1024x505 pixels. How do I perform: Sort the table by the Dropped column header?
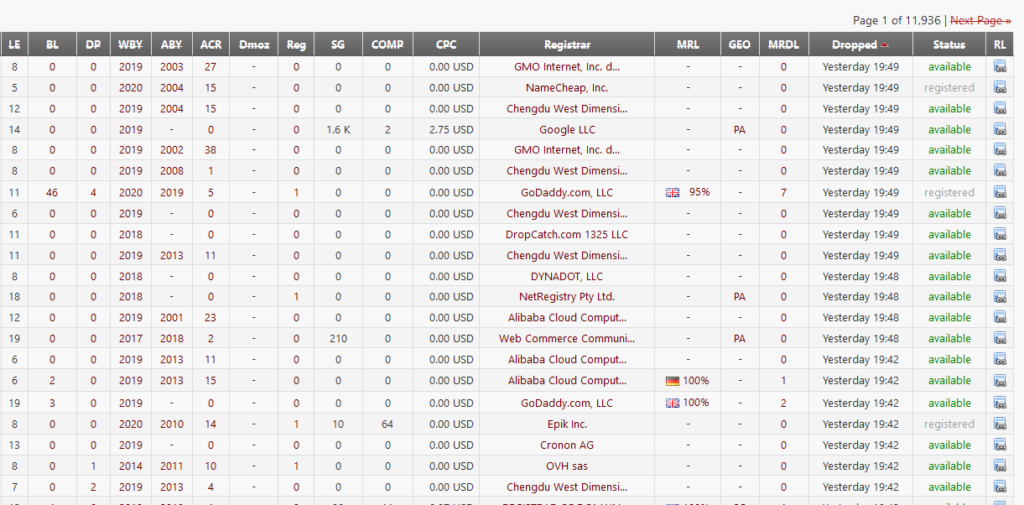coord(854,44)
